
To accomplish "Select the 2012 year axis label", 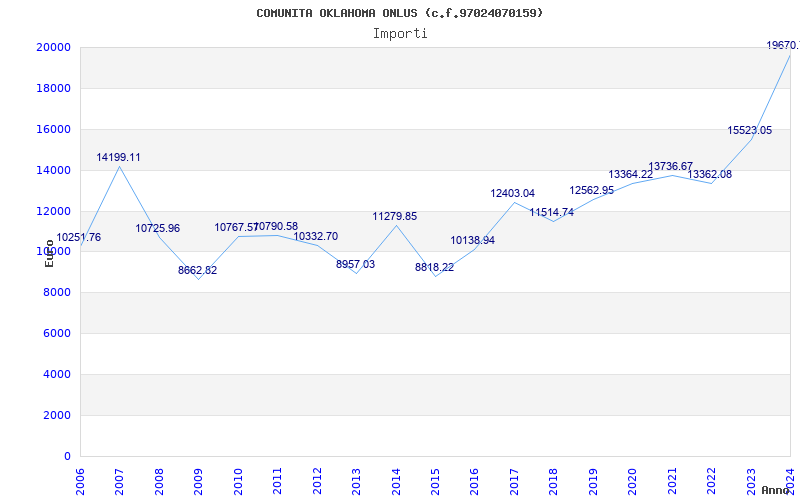I will 317,482.
